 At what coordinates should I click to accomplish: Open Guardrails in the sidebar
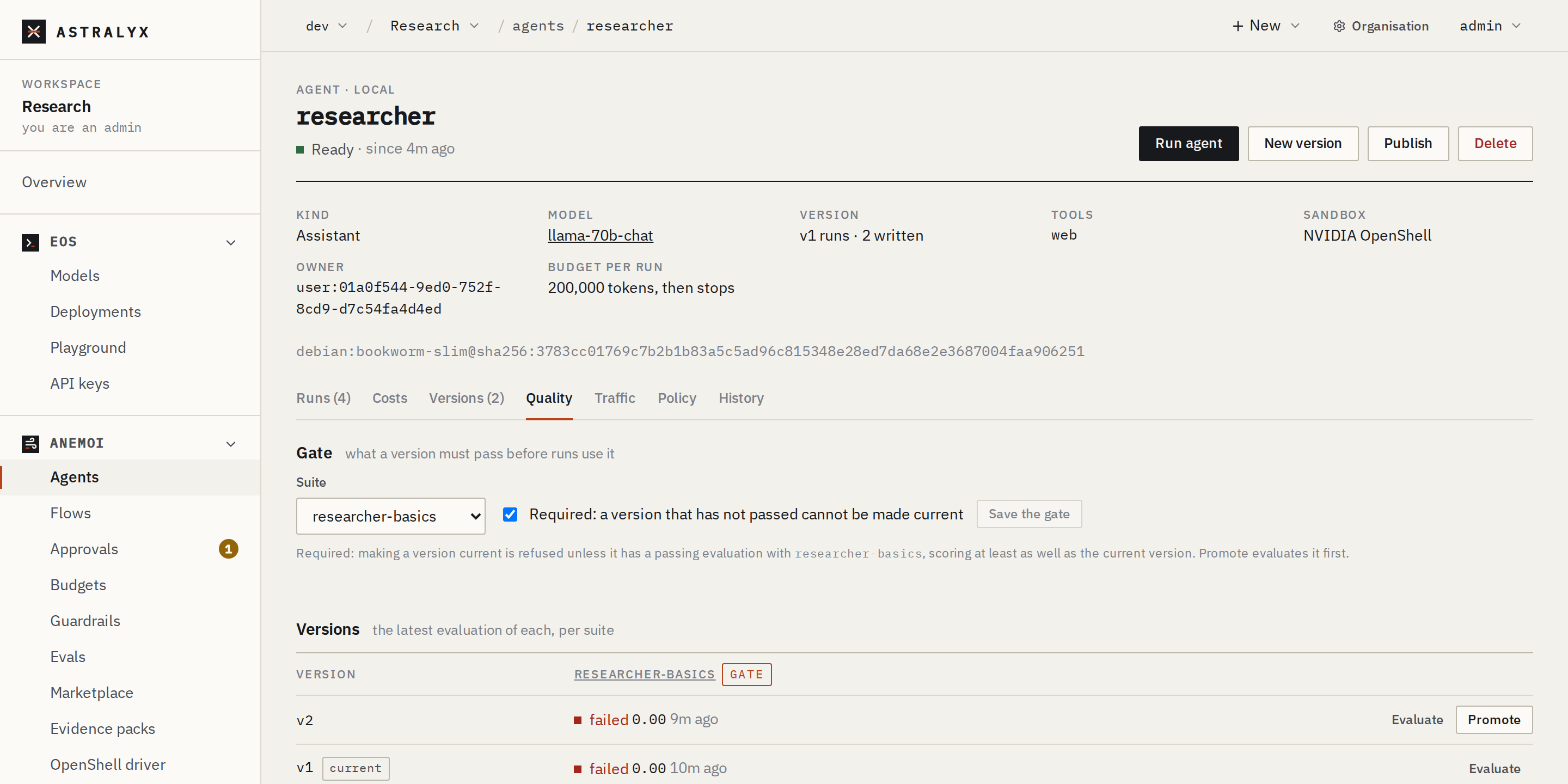(x=85, y=621)
